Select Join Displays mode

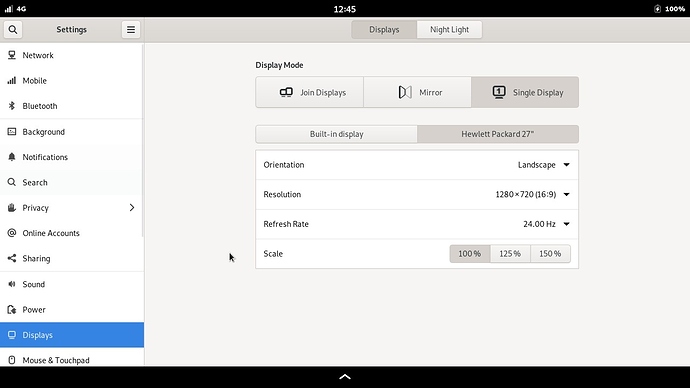click(x=310, y=92)
